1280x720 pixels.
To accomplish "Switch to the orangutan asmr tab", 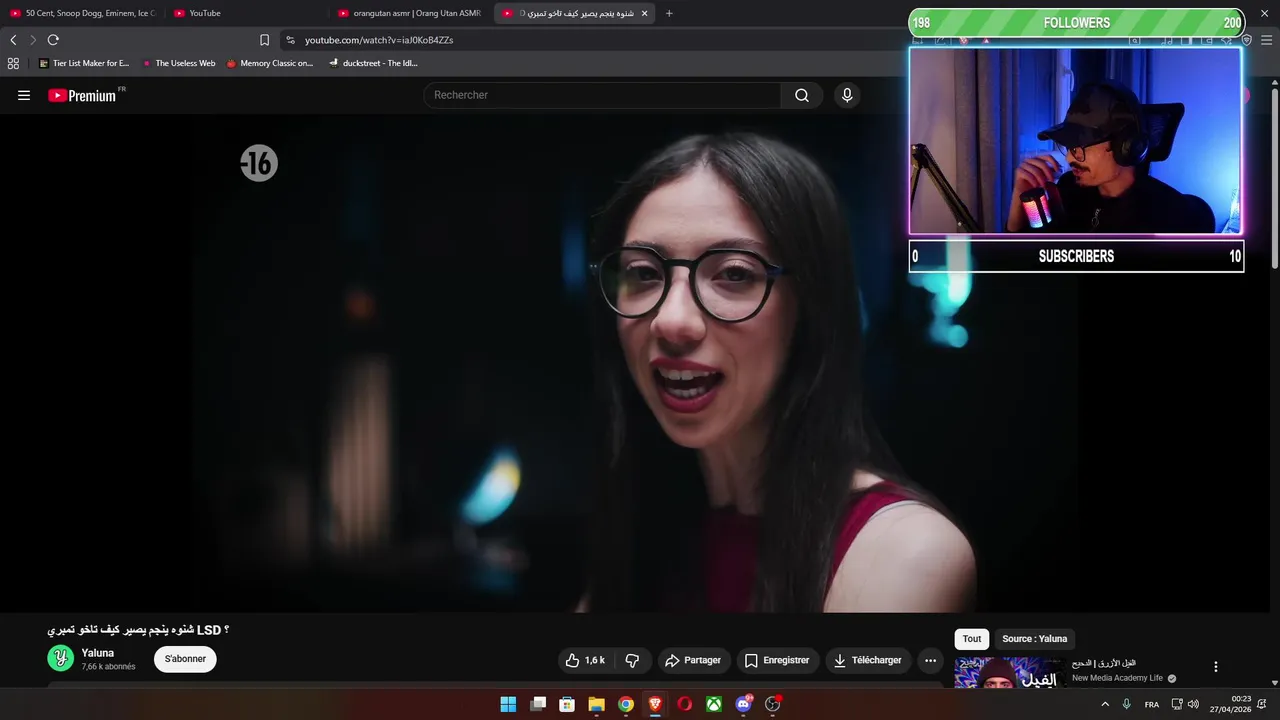I will coord(410,13).
